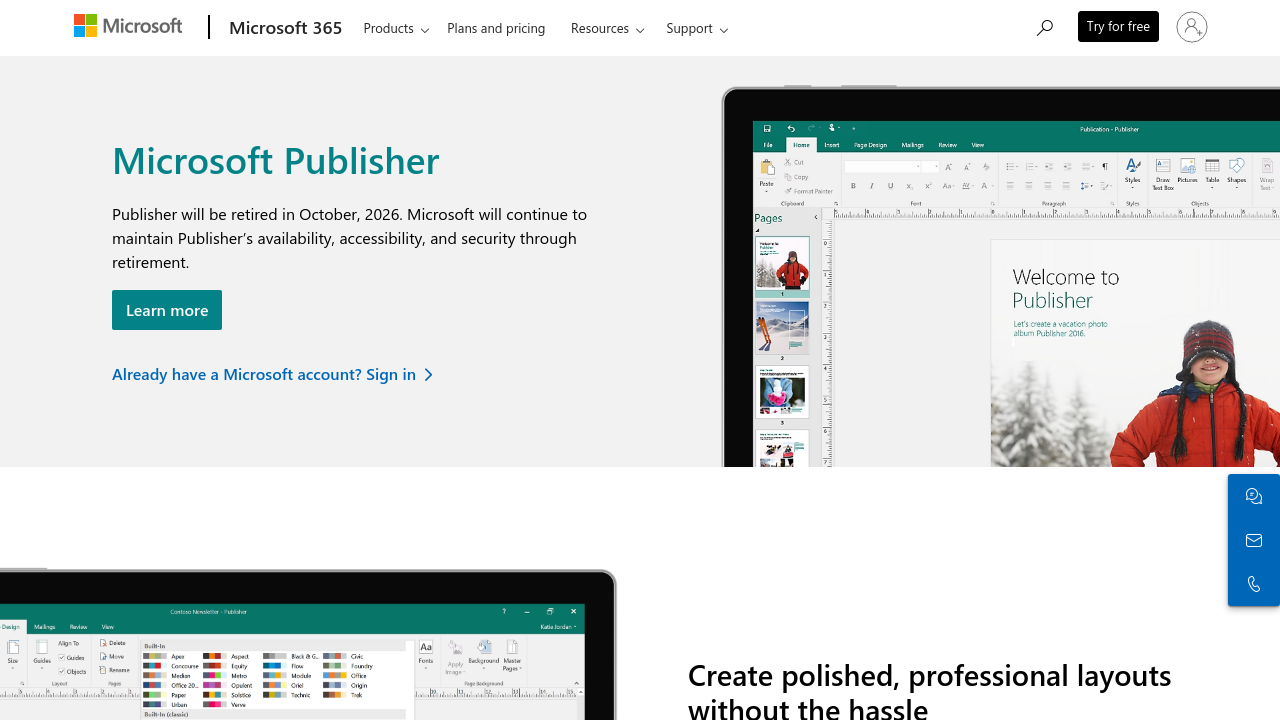Go to the Microsoft 365 home link
This screenshot has height=720, width=1280.
(285, 28)
